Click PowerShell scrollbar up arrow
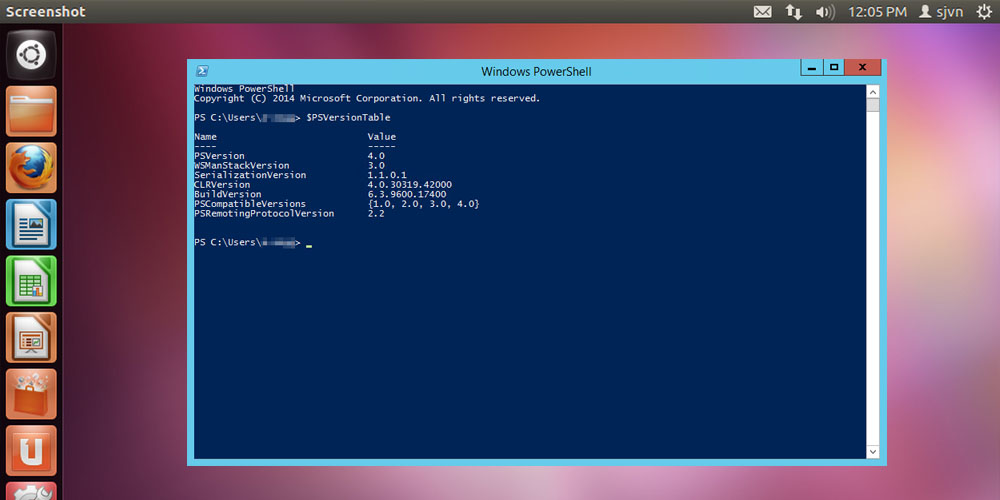The width and height of the screenshot is (1000, 500). point(873,91)
